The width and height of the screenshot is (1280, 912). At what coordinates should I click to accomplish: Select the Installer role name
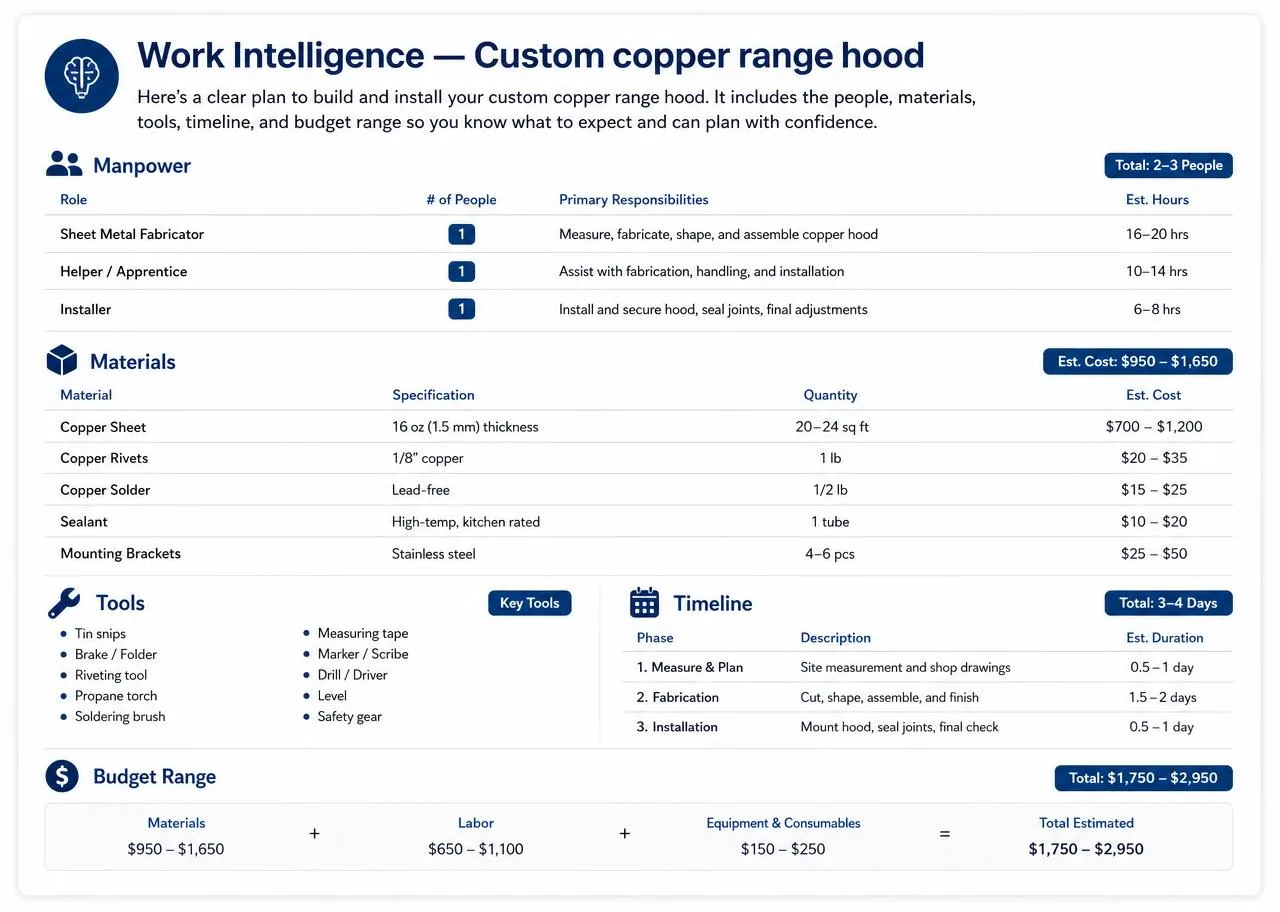click(86, 309)
